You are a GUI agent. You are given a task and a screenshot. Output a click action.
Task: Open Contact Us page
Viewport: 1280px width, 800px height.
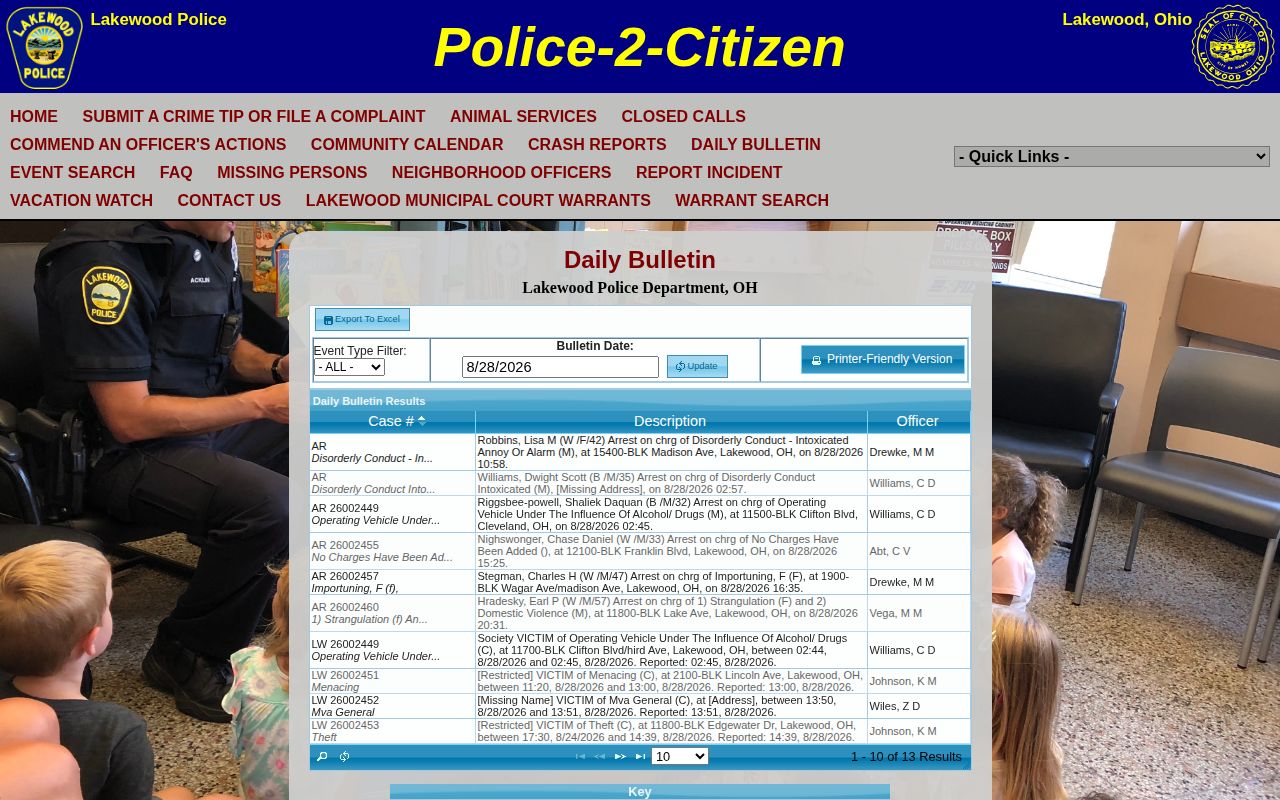pyautogui.click(x=229, y=200)
